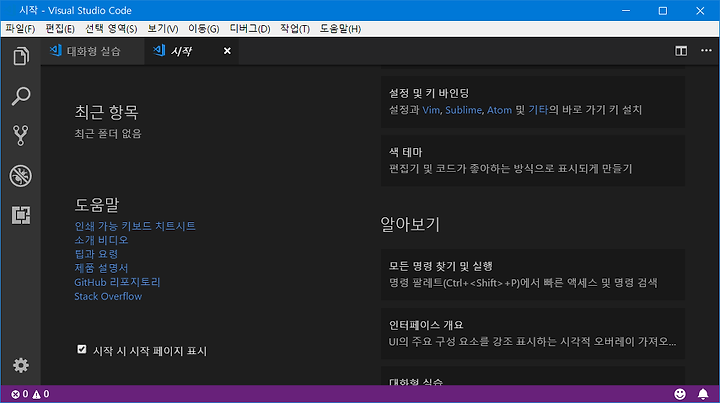Click the 기타 keybindings link
The height and width of the screenshot is (403, 720).
(x=538, y=110)
